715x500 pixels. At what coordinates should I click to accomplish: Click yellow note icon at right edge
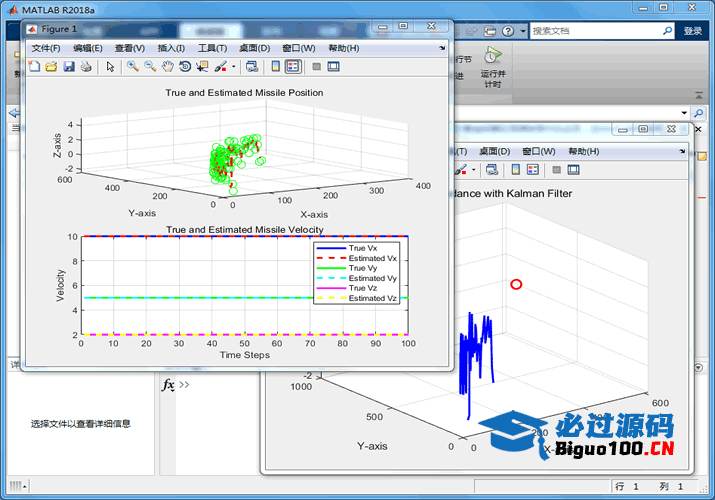pos(702,157)
